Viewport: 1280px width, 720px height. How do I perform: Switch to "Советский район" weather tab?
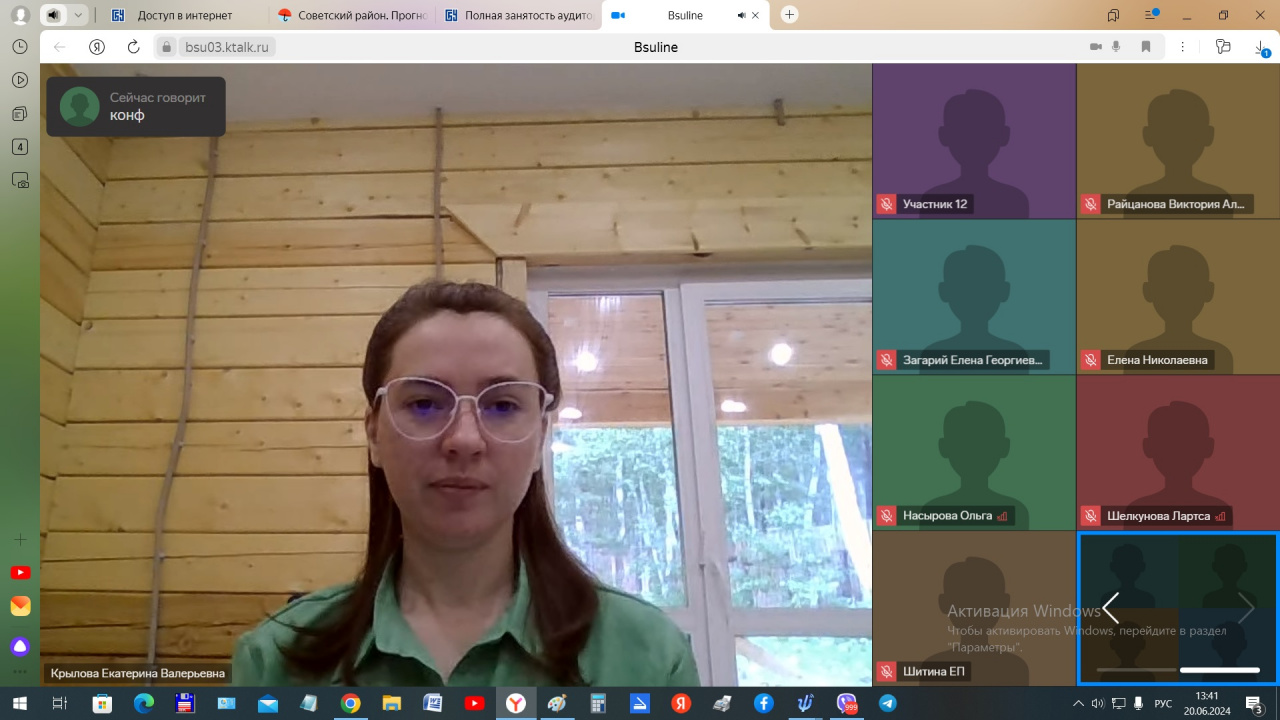tap(355, 15)
